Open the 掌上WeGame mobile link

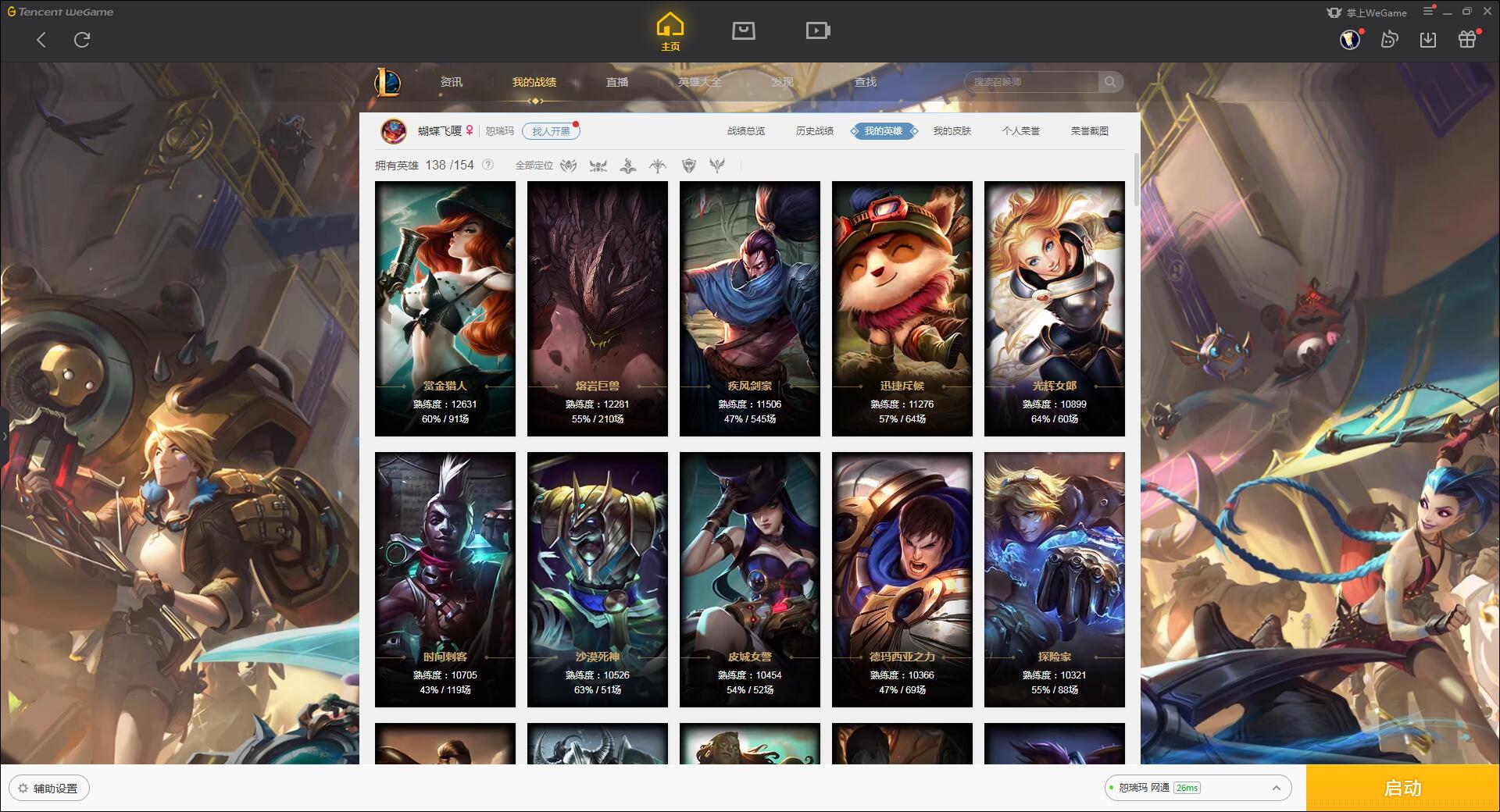point(1366,12)
